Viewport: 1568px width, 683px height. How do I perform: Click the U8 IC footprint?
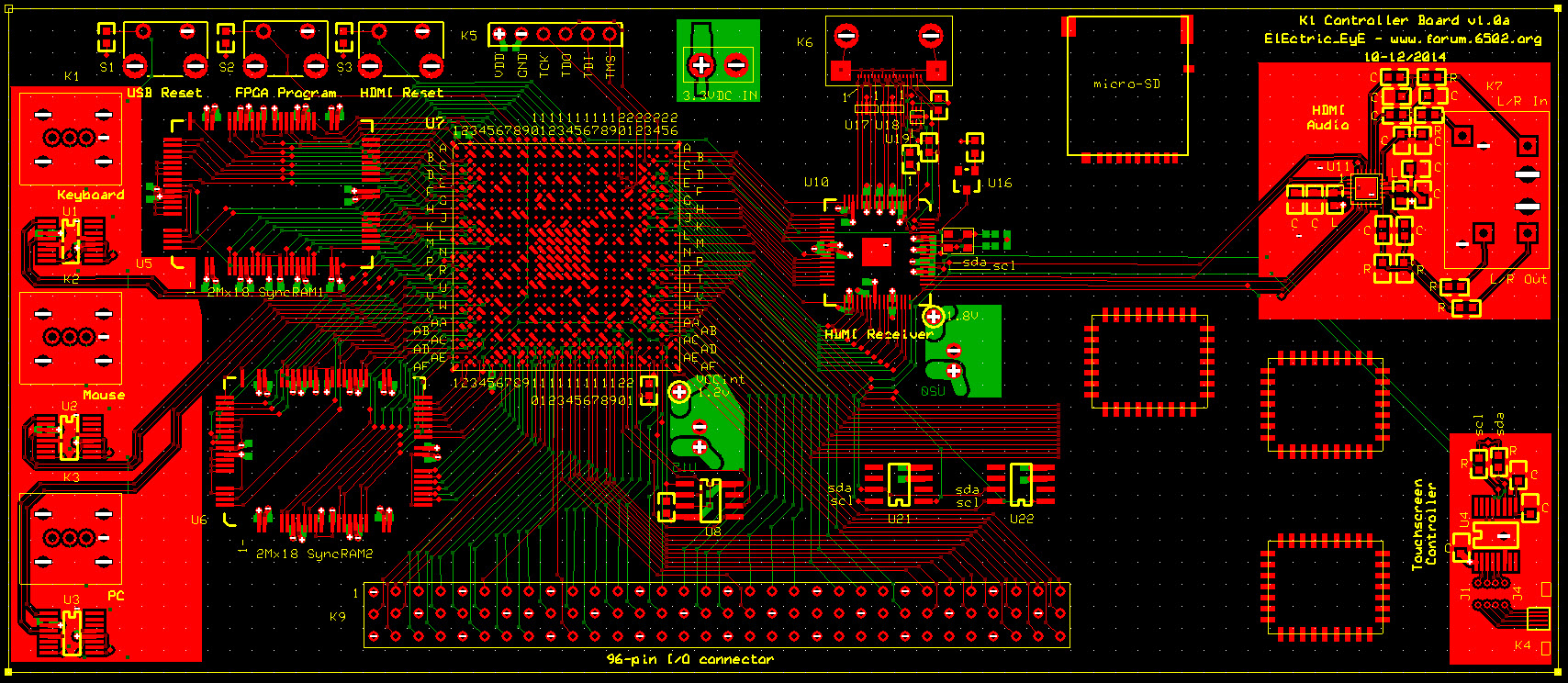coord(711,501)
